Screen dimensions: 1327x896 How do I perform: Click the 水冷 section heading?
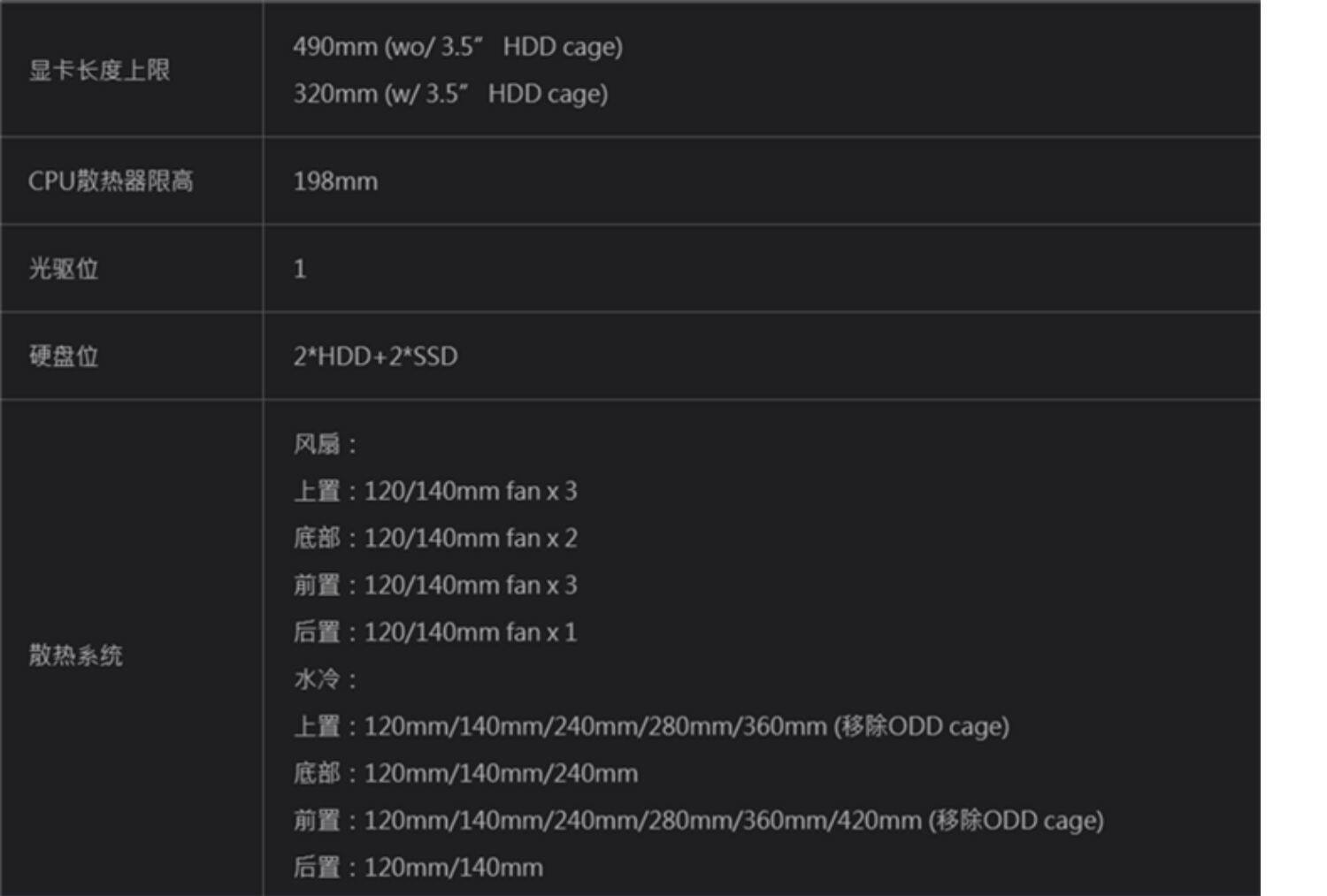324,679
